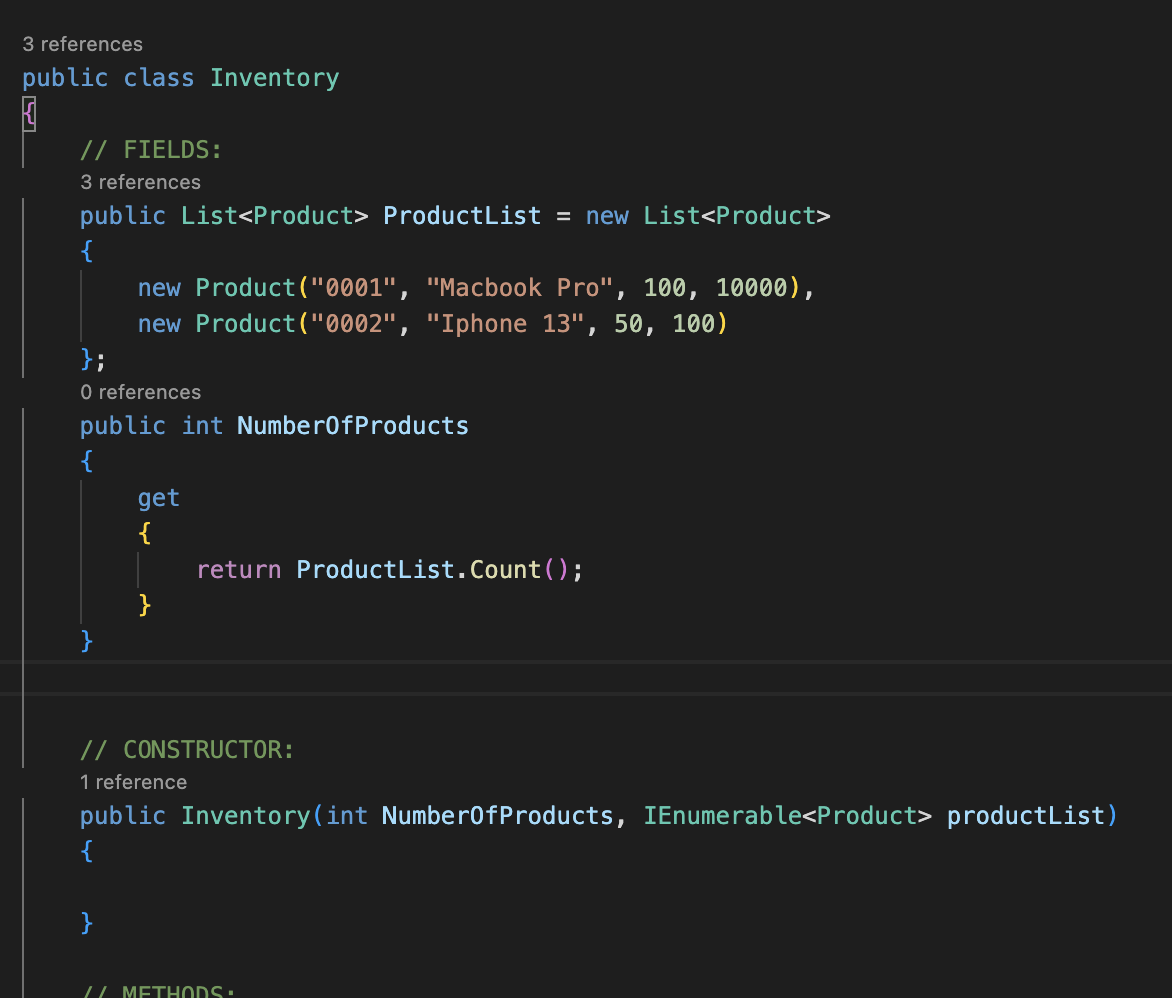
Task: Open the '3 references' CodeLens above class Inventory
Action: click(x=82, y=44)
